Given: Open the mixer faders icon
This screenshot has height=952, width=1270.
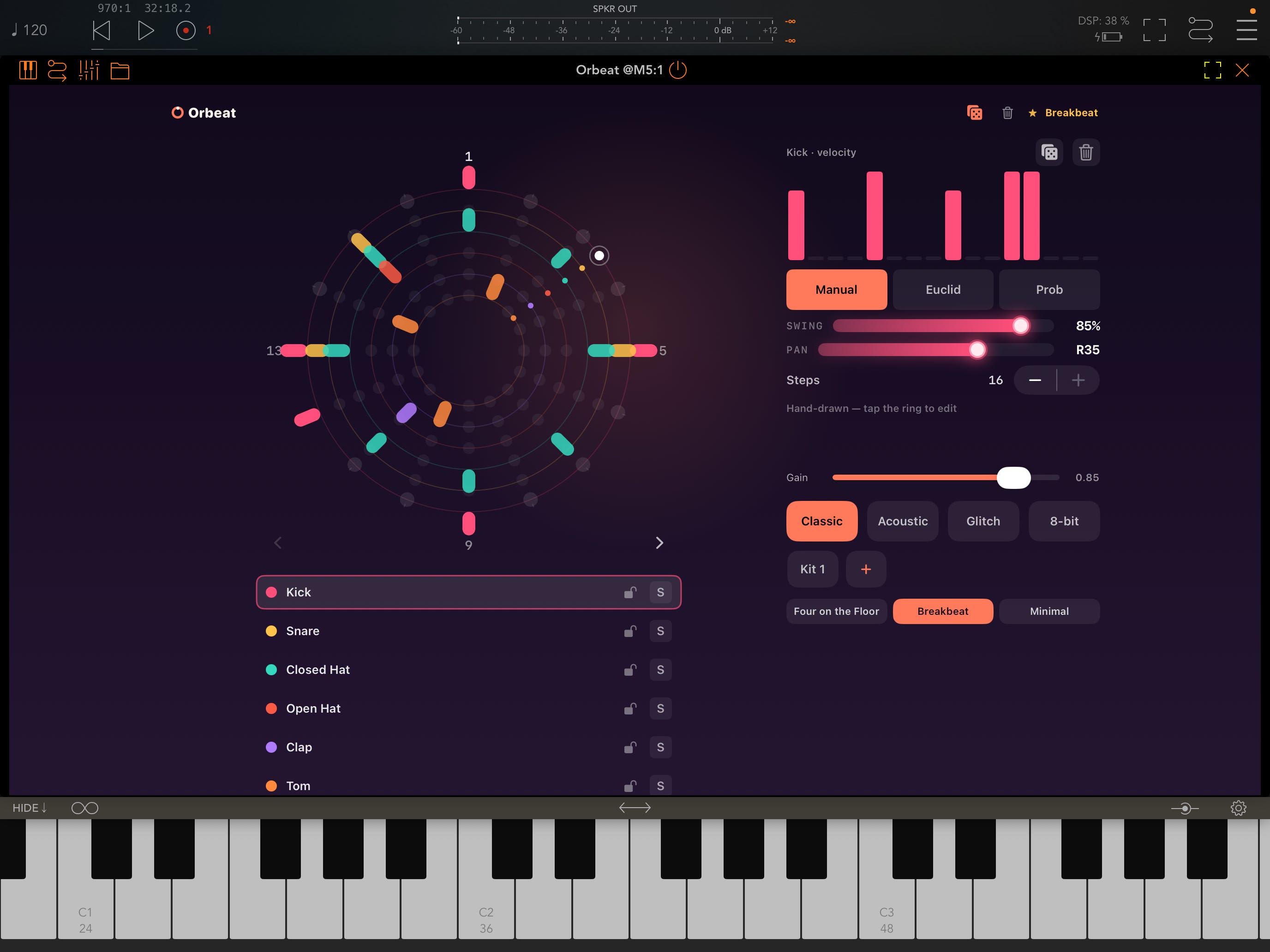Looking at the screenshot, I should coord(89,71).
